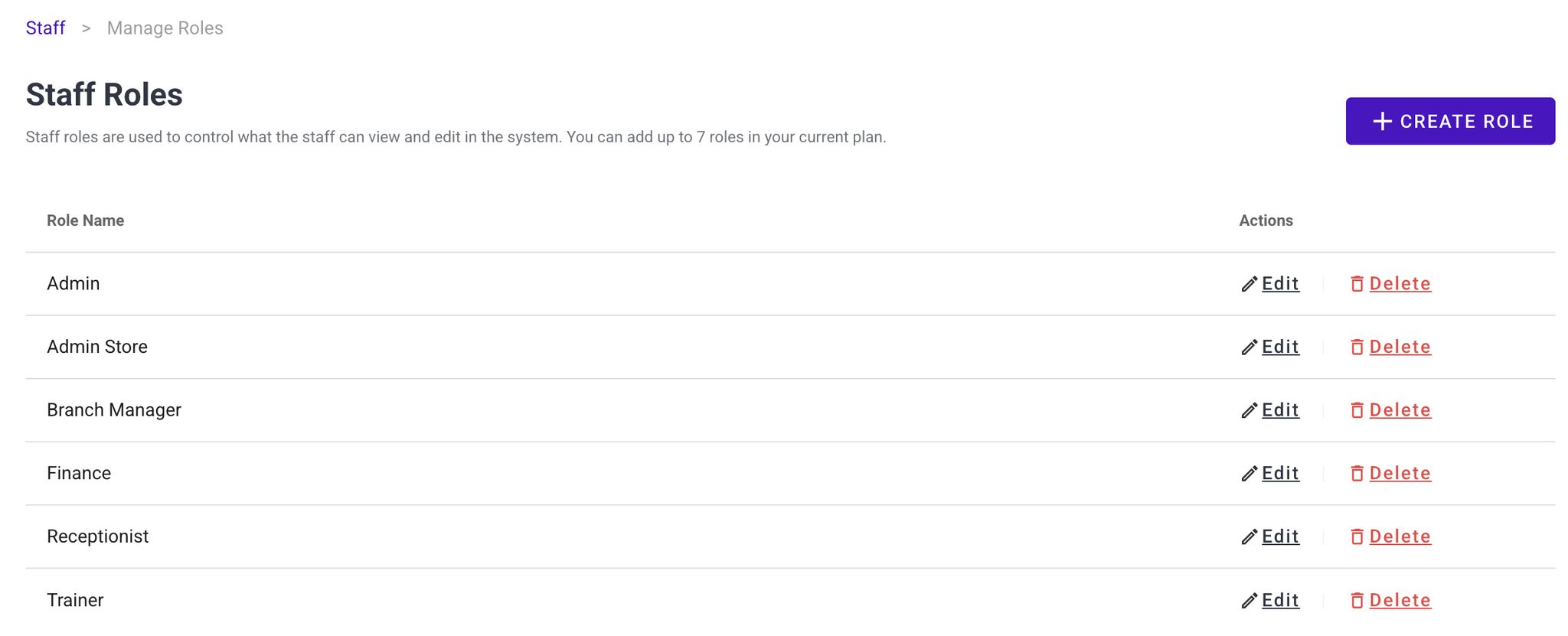
Task: Click the plus icon on Create Role
Action: coord(1382,122)
